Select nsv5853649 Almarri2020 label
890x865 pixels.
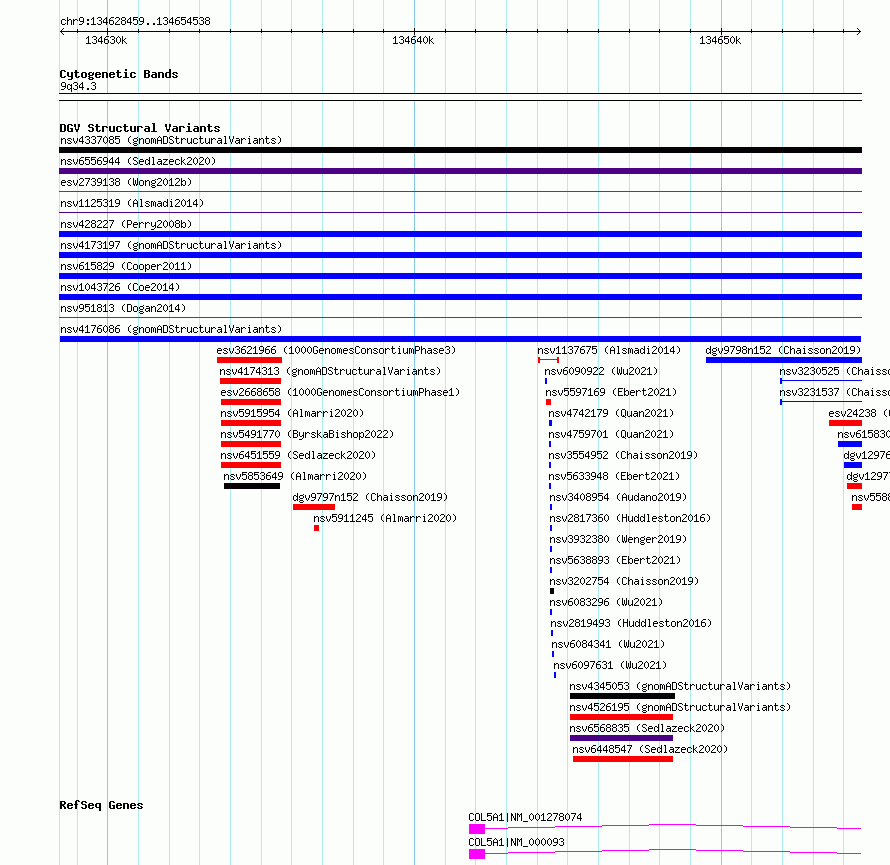295,476
